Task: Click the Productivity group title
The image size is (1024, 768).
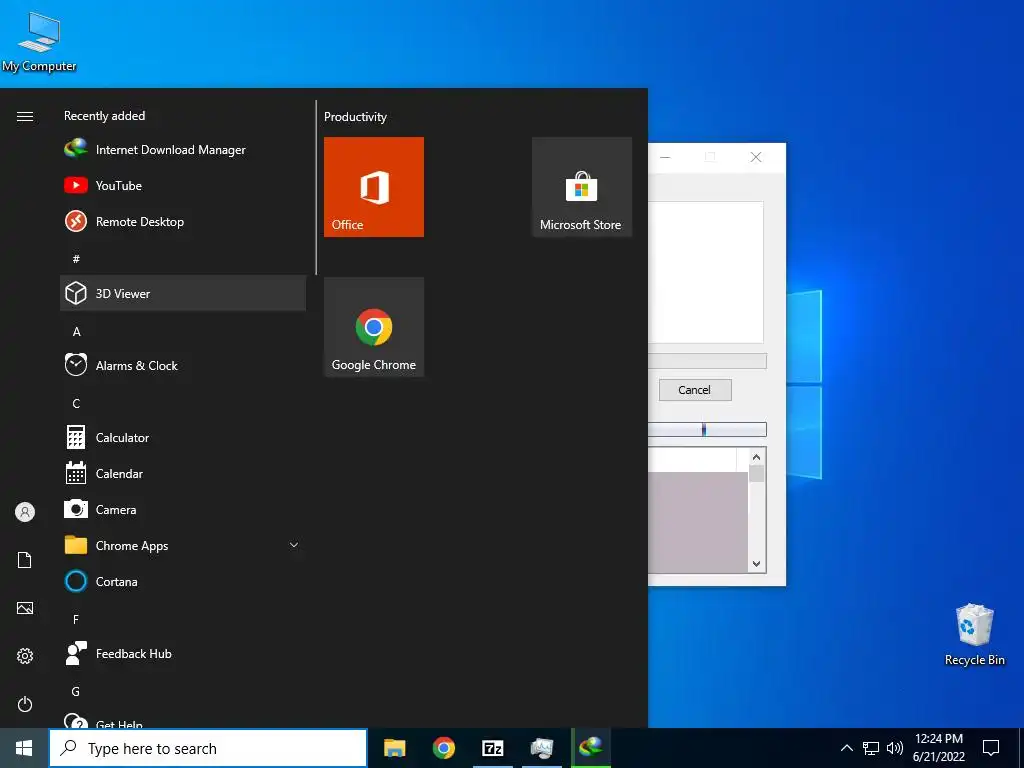Action: pos(355,117)
